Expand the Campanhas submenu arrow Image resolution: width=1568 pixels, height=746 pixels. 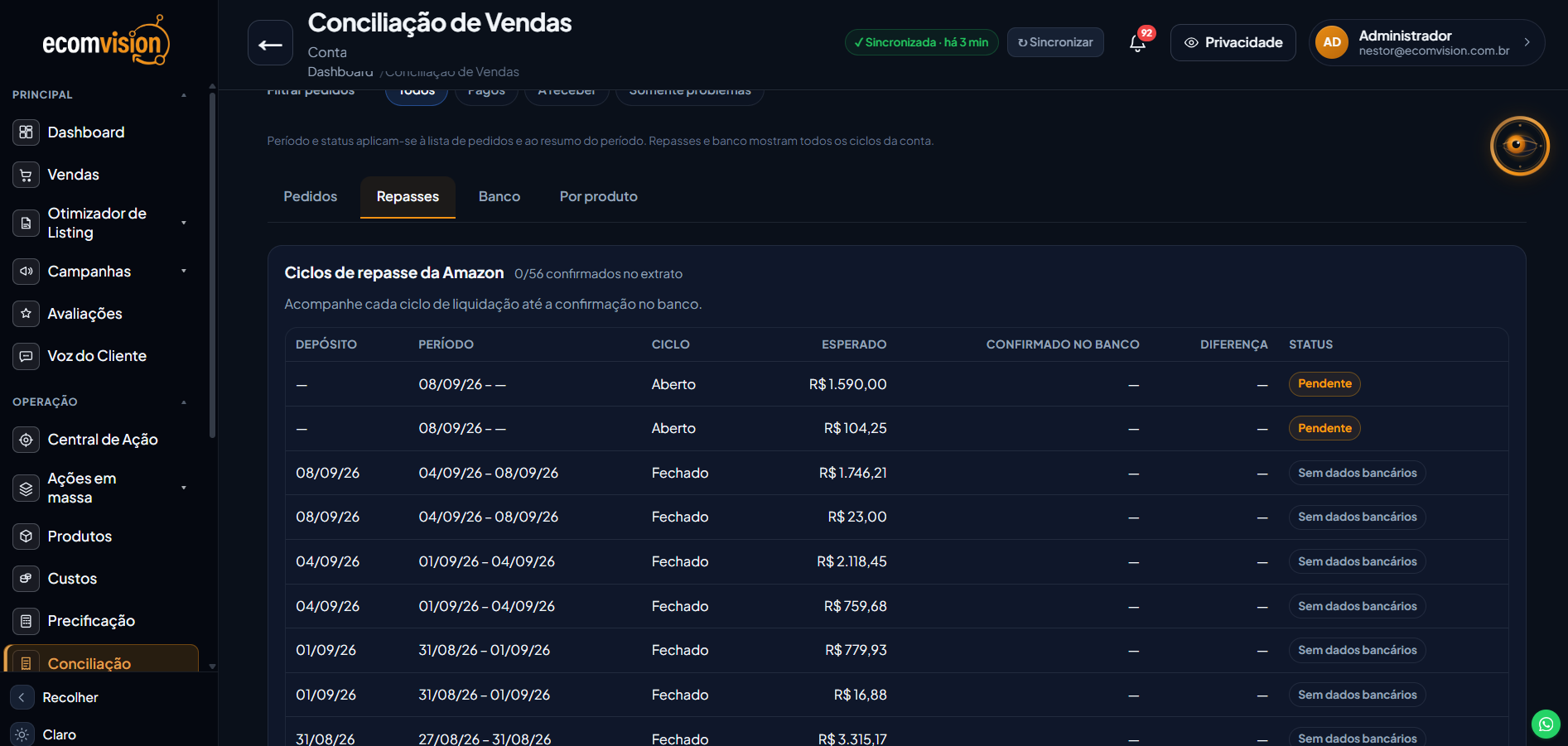coord(184,271)
